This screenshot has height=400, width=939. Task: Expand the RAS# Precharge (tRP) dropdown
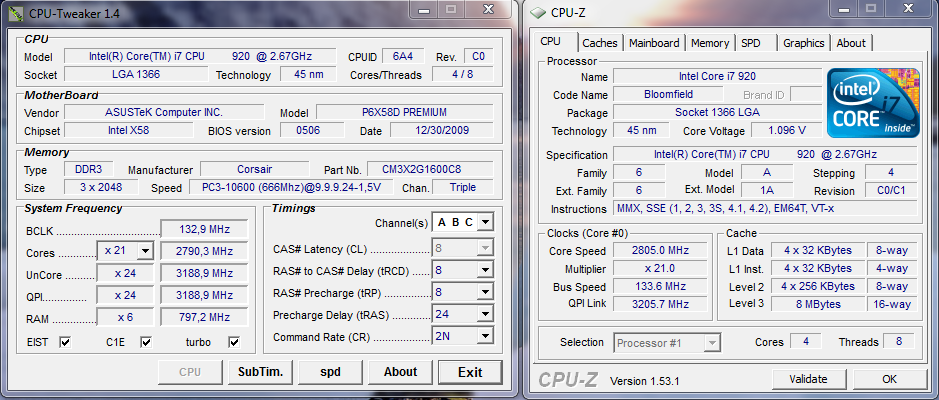click(x=486, y=293)
